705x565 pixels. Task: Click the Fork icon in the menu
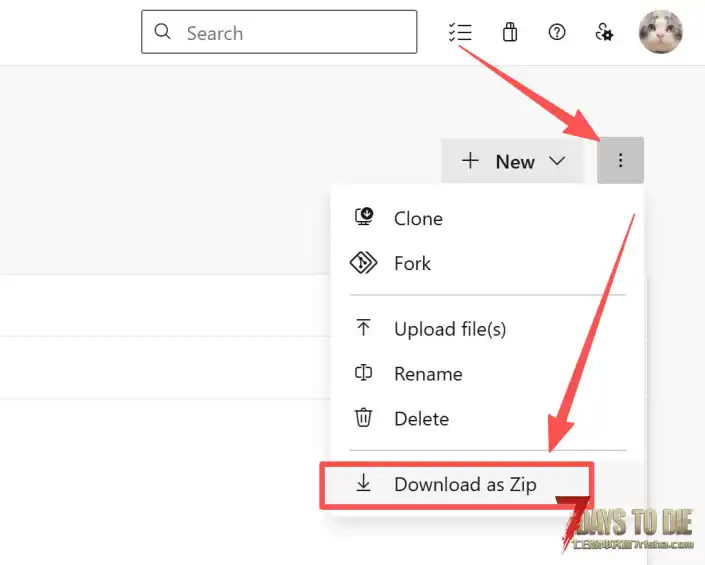pyautogui.click(x=363, y=263)
